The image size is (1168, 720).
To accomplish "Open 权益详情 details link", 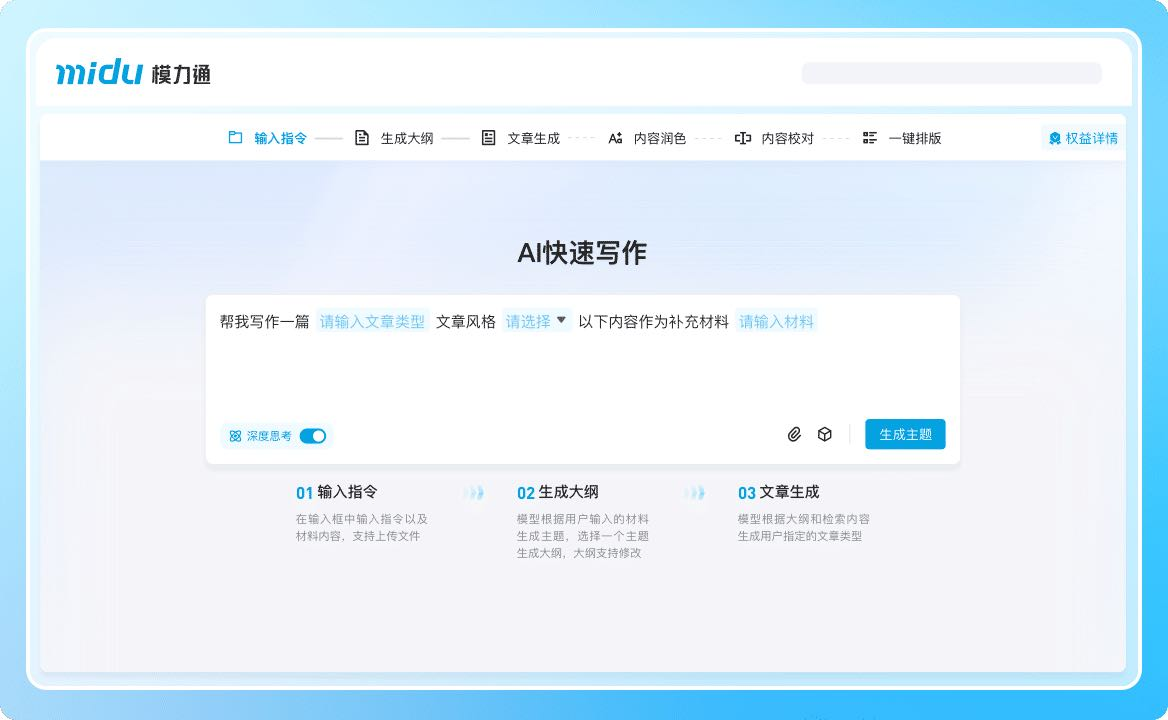I will pos(1091,138).
